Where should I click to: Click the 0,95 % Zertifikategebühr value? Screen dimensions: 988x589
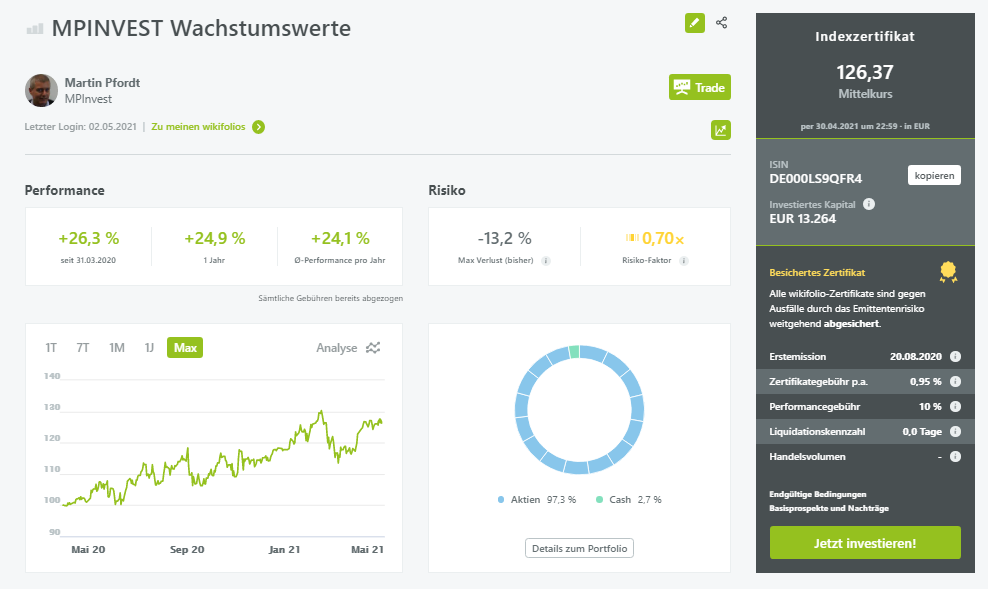click(926, 382)
